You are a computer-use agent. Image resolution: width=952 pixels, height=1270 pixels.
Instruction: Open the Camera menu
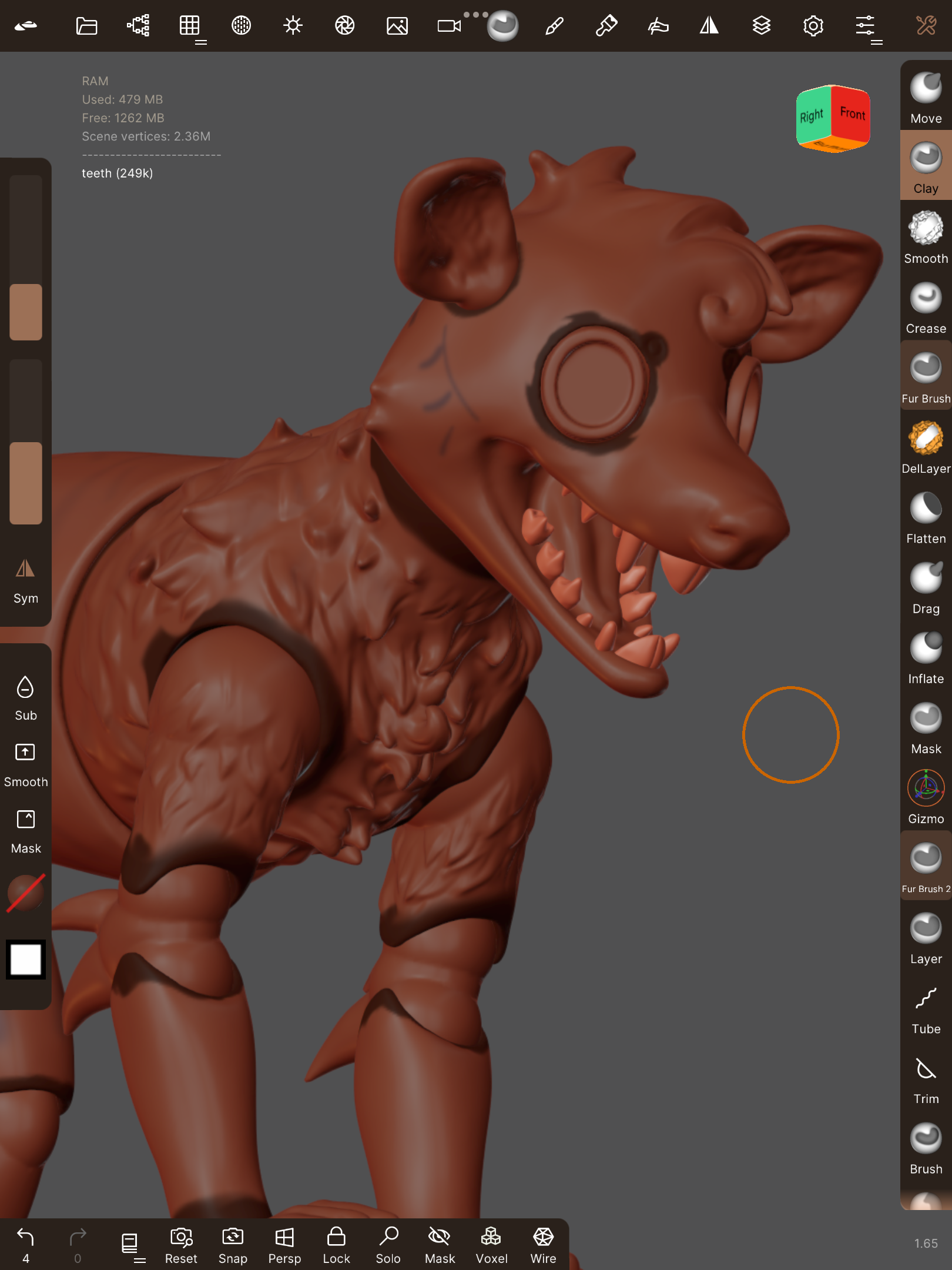(450, 26)
